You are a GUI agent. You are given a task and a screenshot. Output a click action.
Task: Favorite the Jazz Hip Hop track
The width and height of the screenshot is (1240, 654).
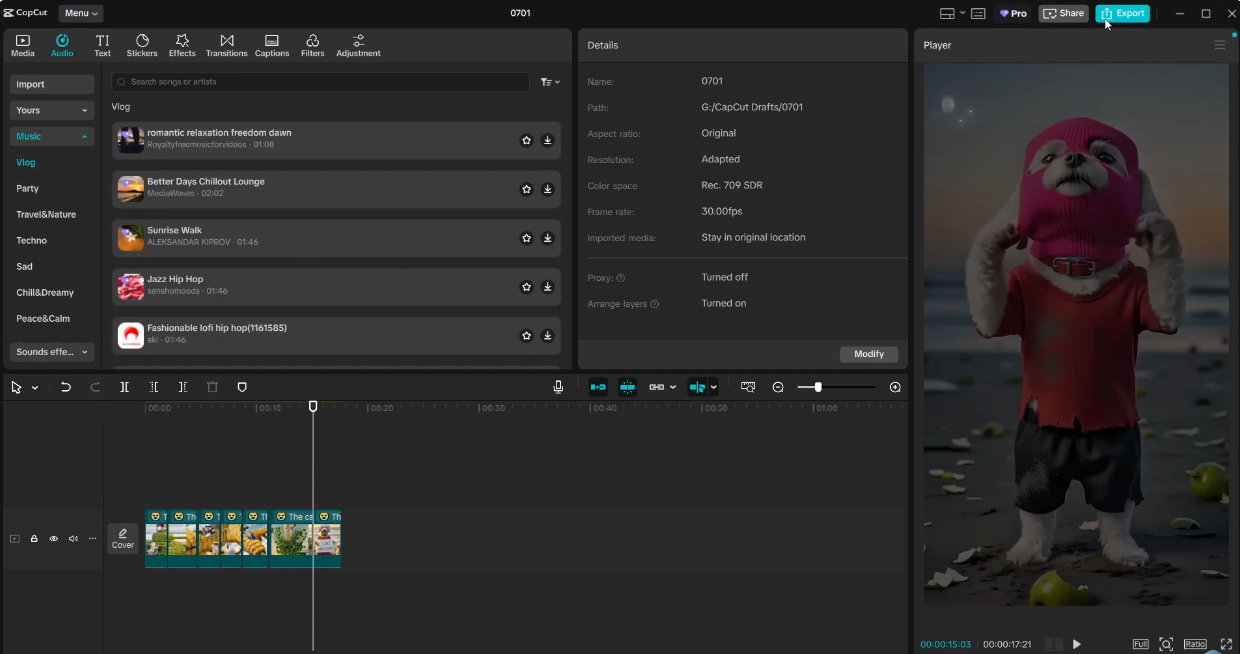[526, 287]
